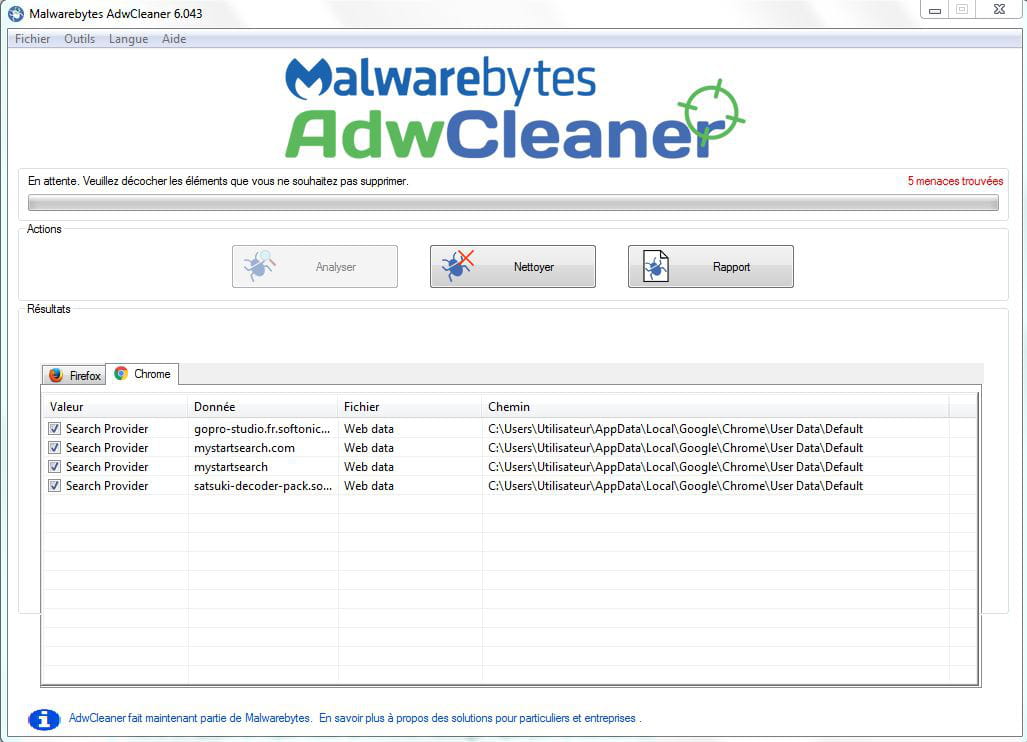Click the bug magnifier icon on Analyser
The width and height of the screenshot is (1027, 742).
pyautogui.click(x=259, y=266)
